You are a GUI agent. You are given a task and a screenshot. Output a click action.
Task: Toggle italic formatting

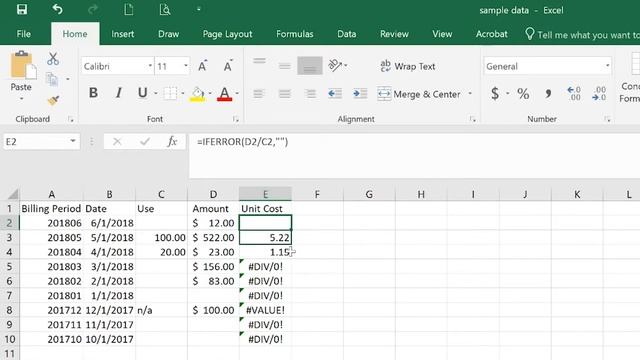tap(118, 93)
